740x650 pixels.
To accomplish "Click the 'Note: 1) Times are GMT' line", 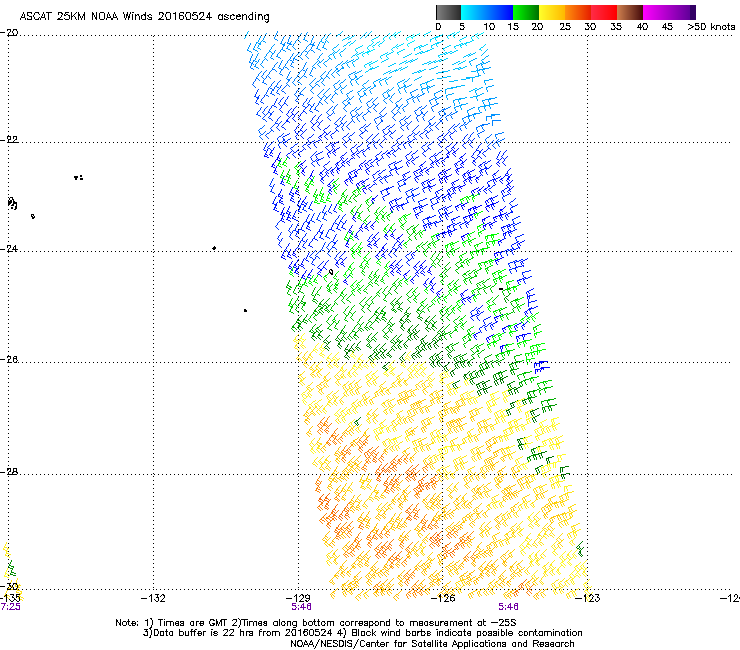I will pyautogui.click(x=316, y=623).
